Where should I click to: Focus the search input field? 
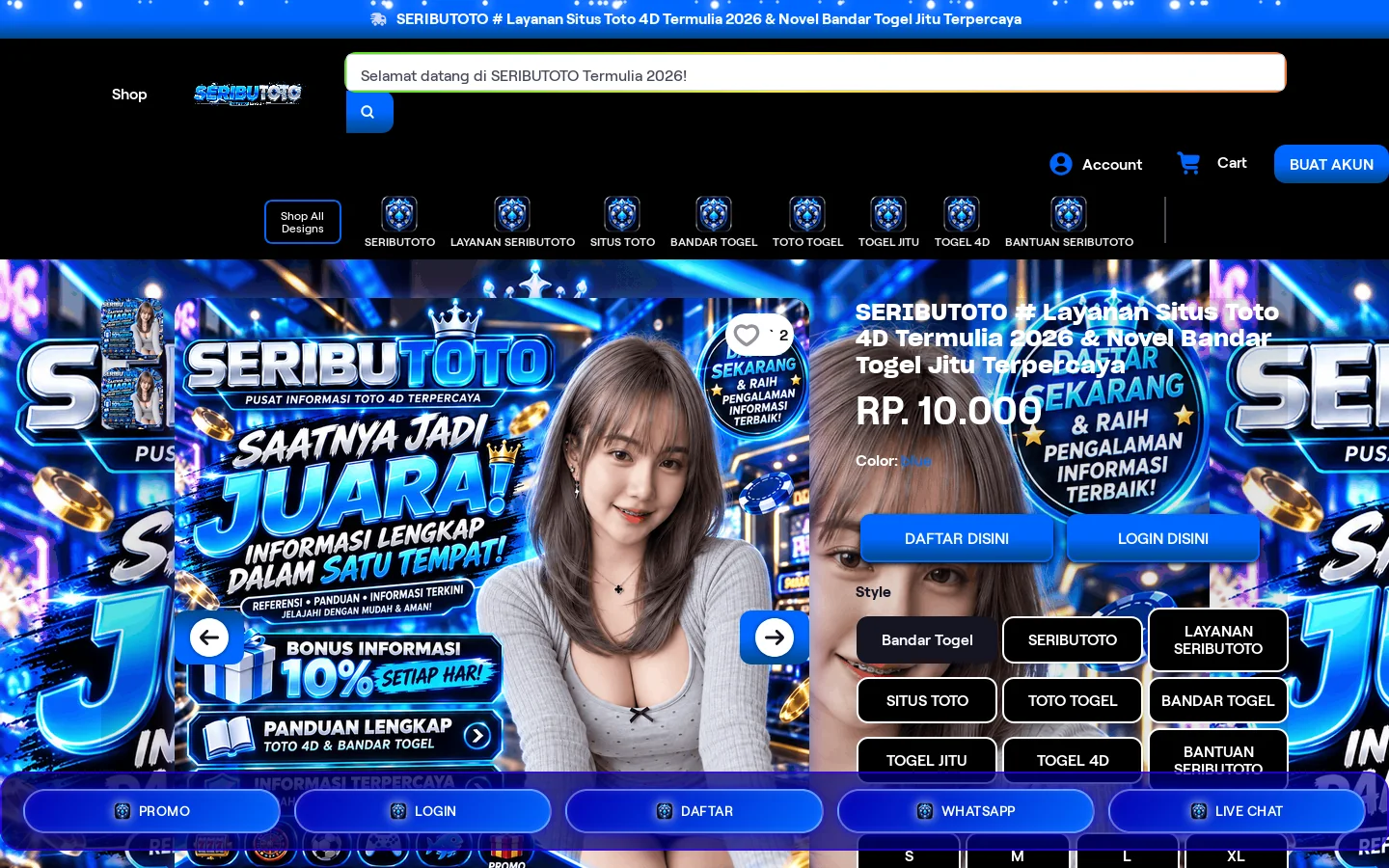[816, 73]
